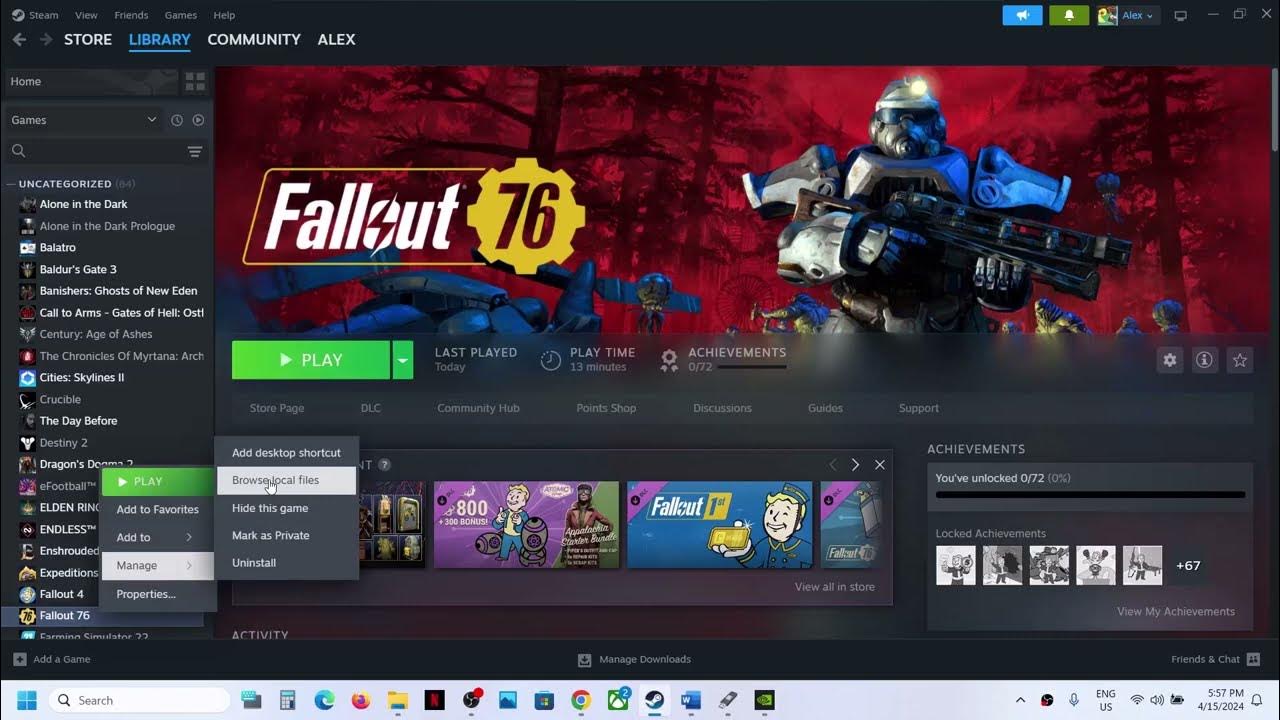Expand the Add to submenu

pos(157,537)
